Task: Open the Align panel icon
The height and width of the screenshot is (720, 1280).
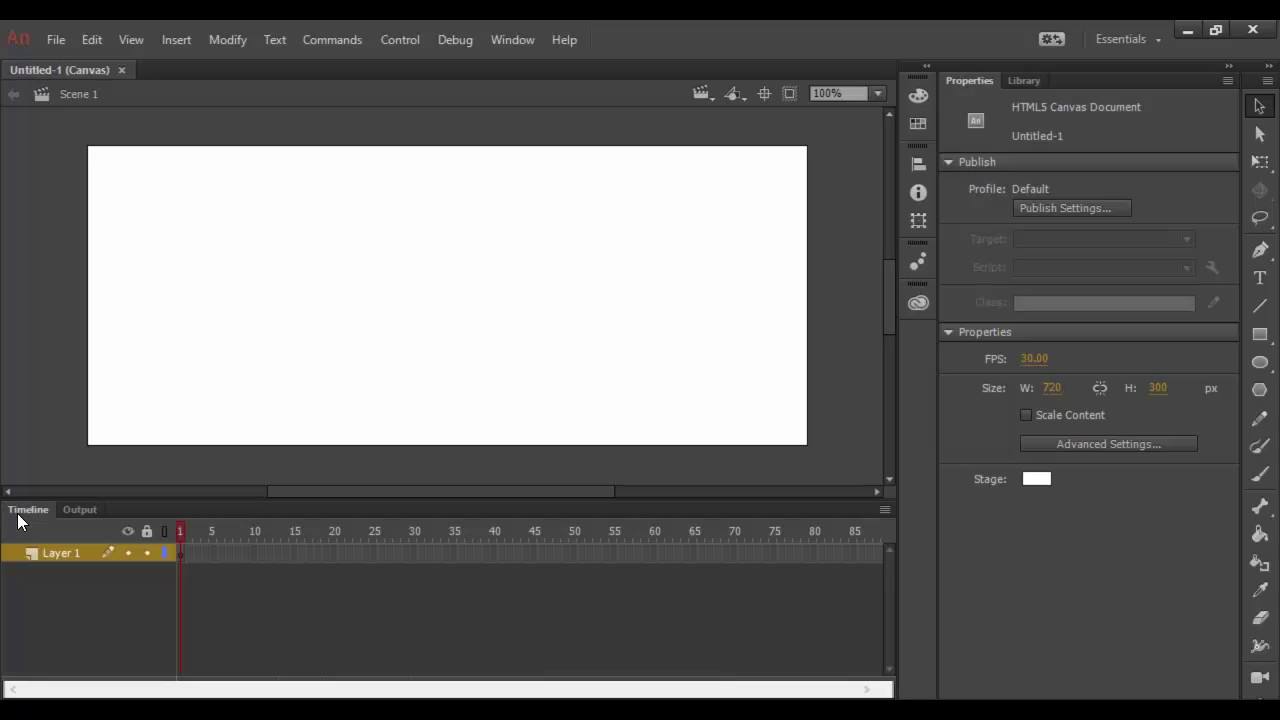Action: [918, 164]
